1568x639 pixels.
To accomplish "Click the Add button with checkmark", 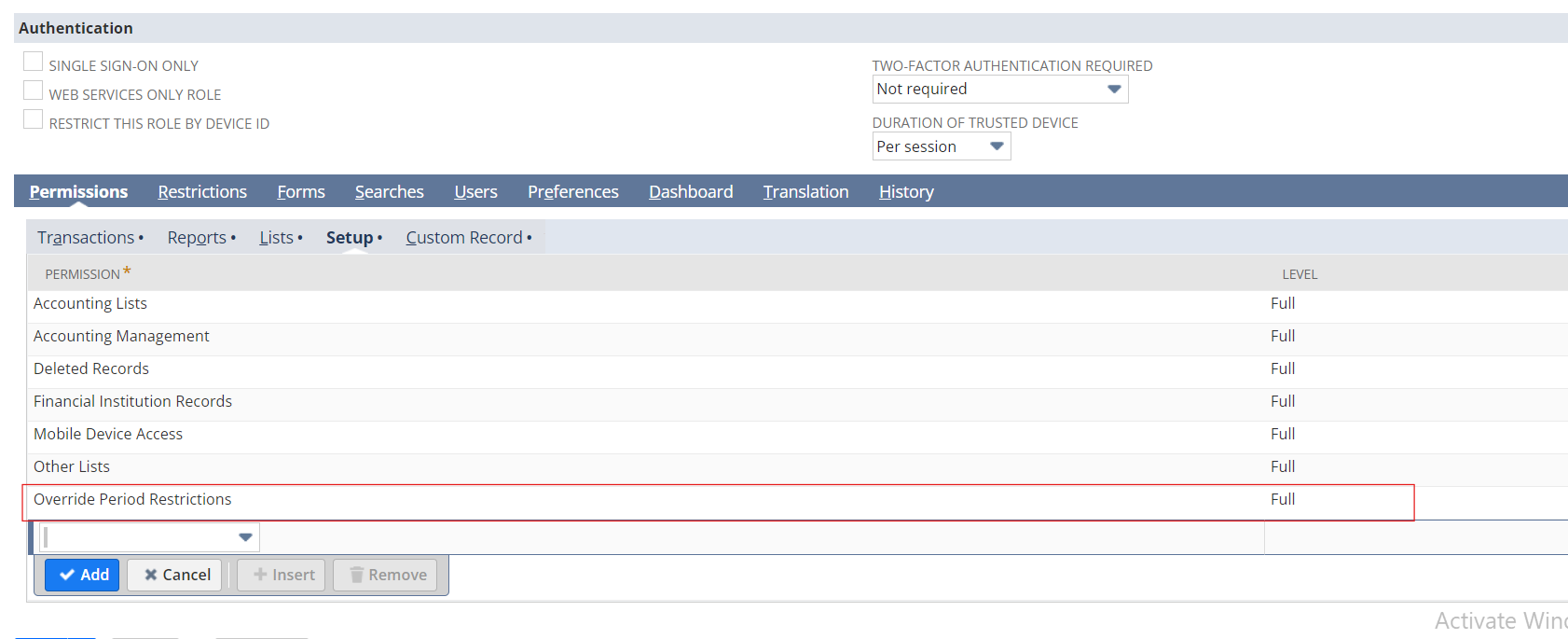I will [x=83, y=575].
